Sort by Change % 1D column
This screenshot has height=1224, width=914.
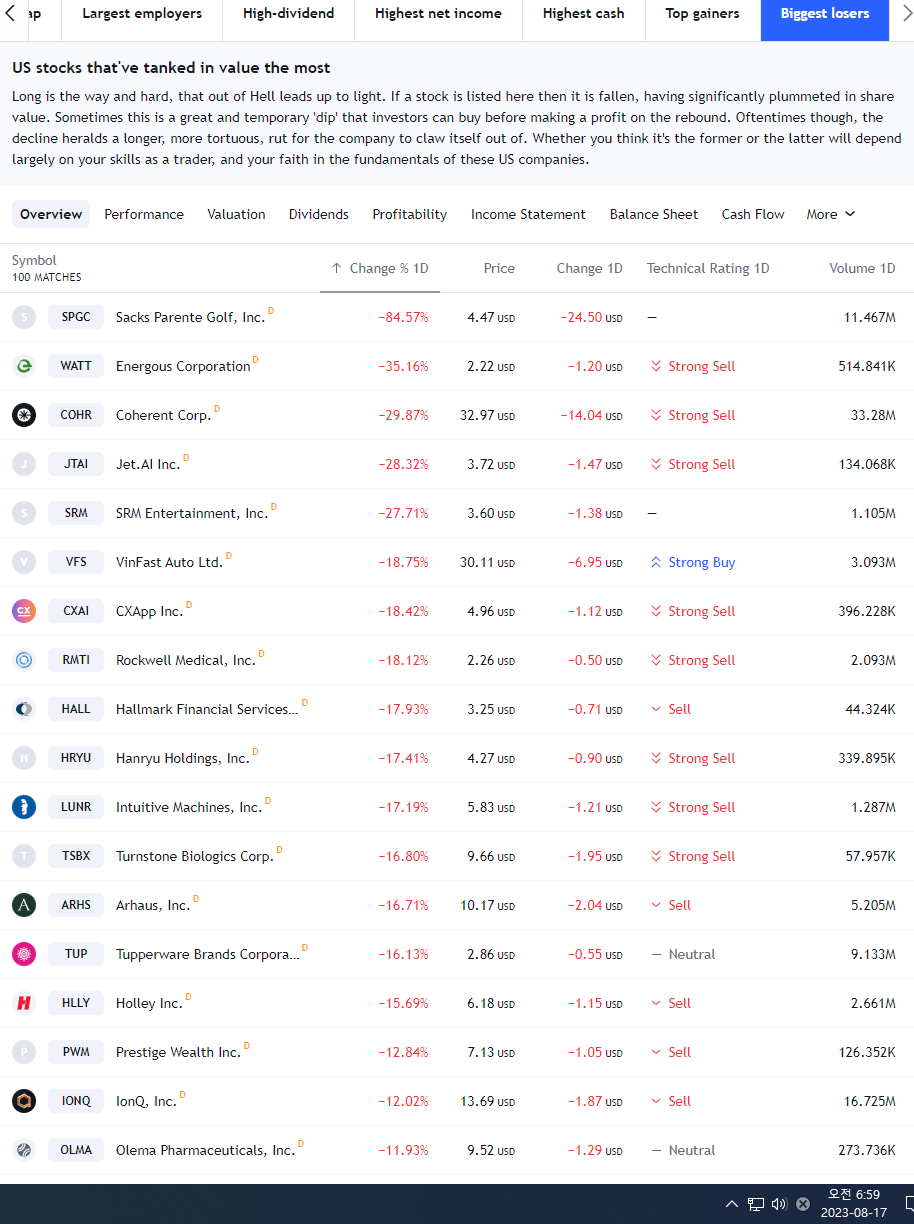click(x=380, y=268)
